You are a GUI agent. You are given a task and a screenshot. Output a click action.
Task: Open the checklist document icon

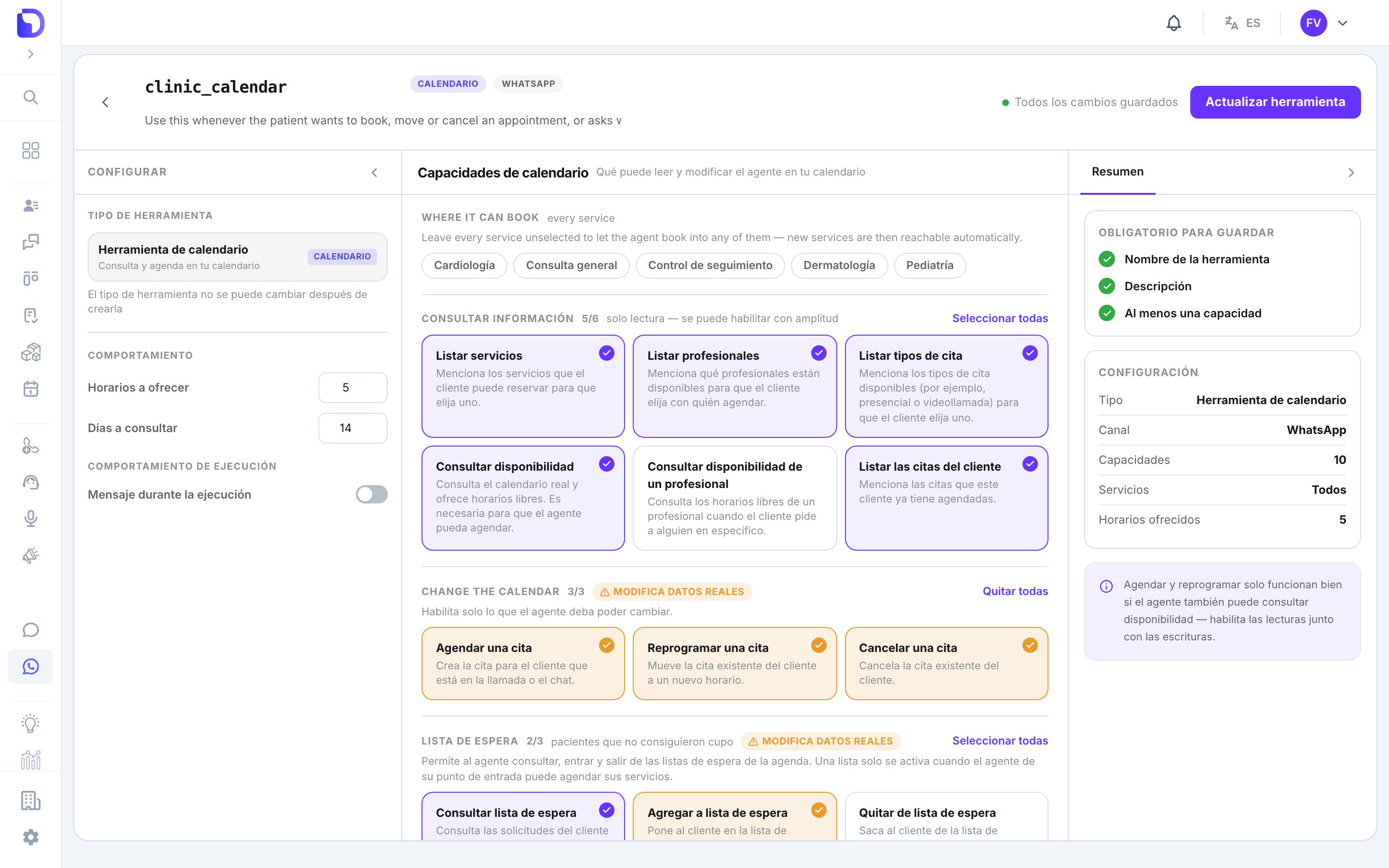tap(30, 315)
